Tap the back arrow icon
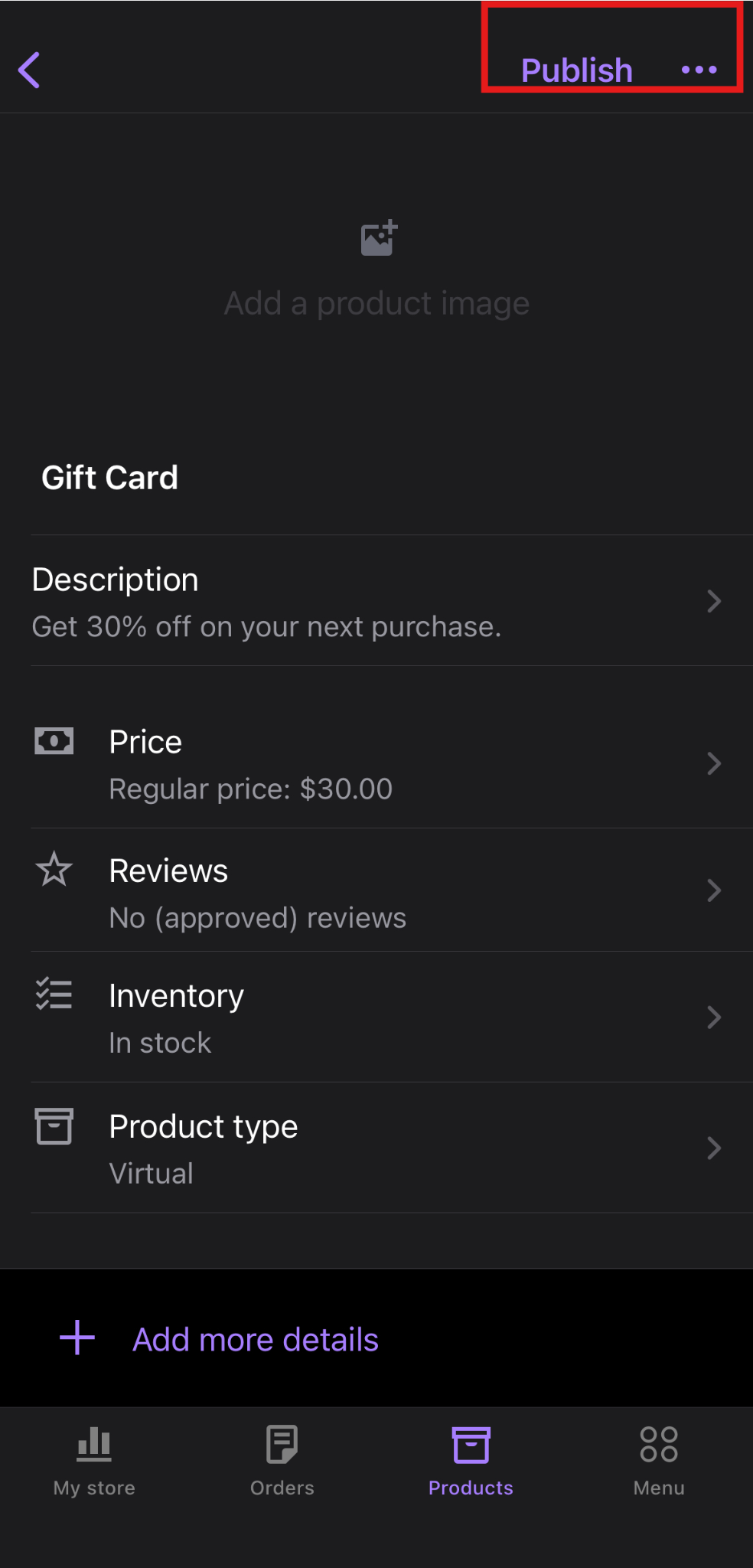This screenshot has height=1568, width=753. pyautogui.click(x=30, y=70)
